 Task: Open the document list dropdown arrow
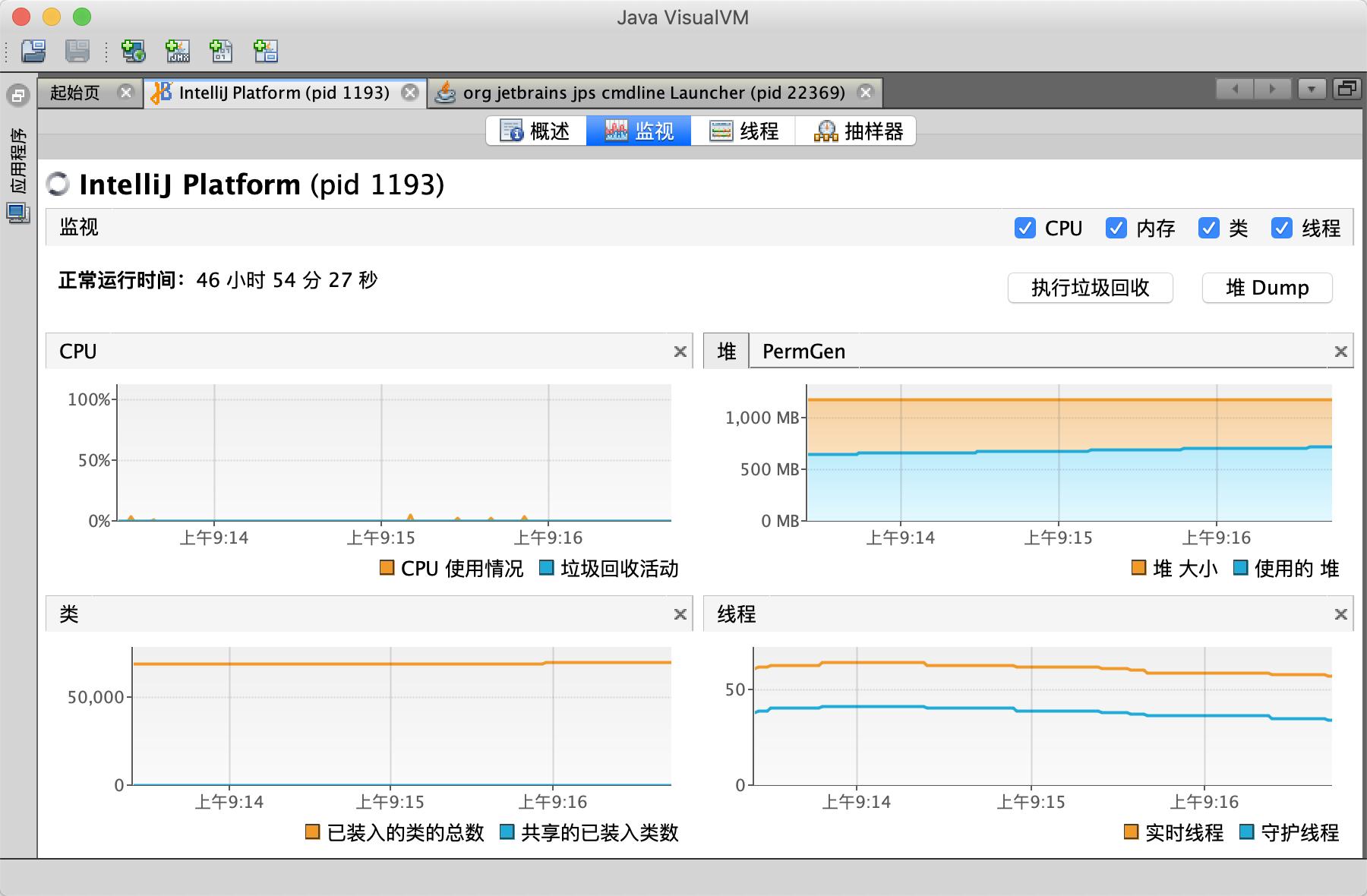click(1312, 90)
